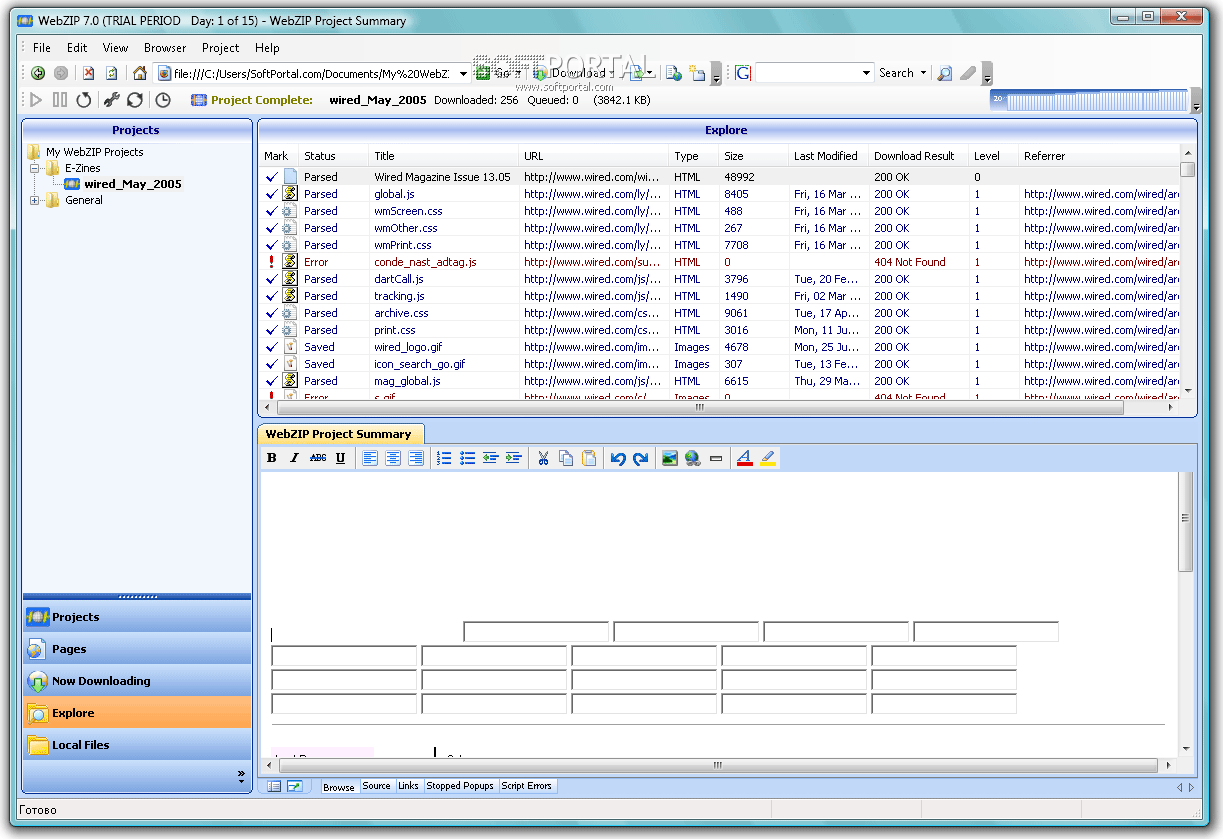The image size is (1223, 839).
Task: Click the Home icon in browser toolbar
Action: [139, 73]
